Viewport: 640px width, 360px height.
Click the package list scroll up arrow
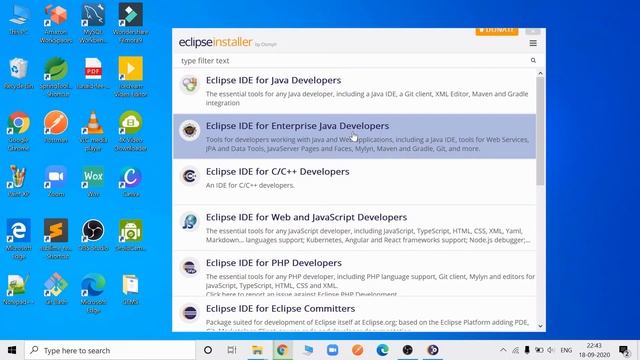[x=540, y=73]
